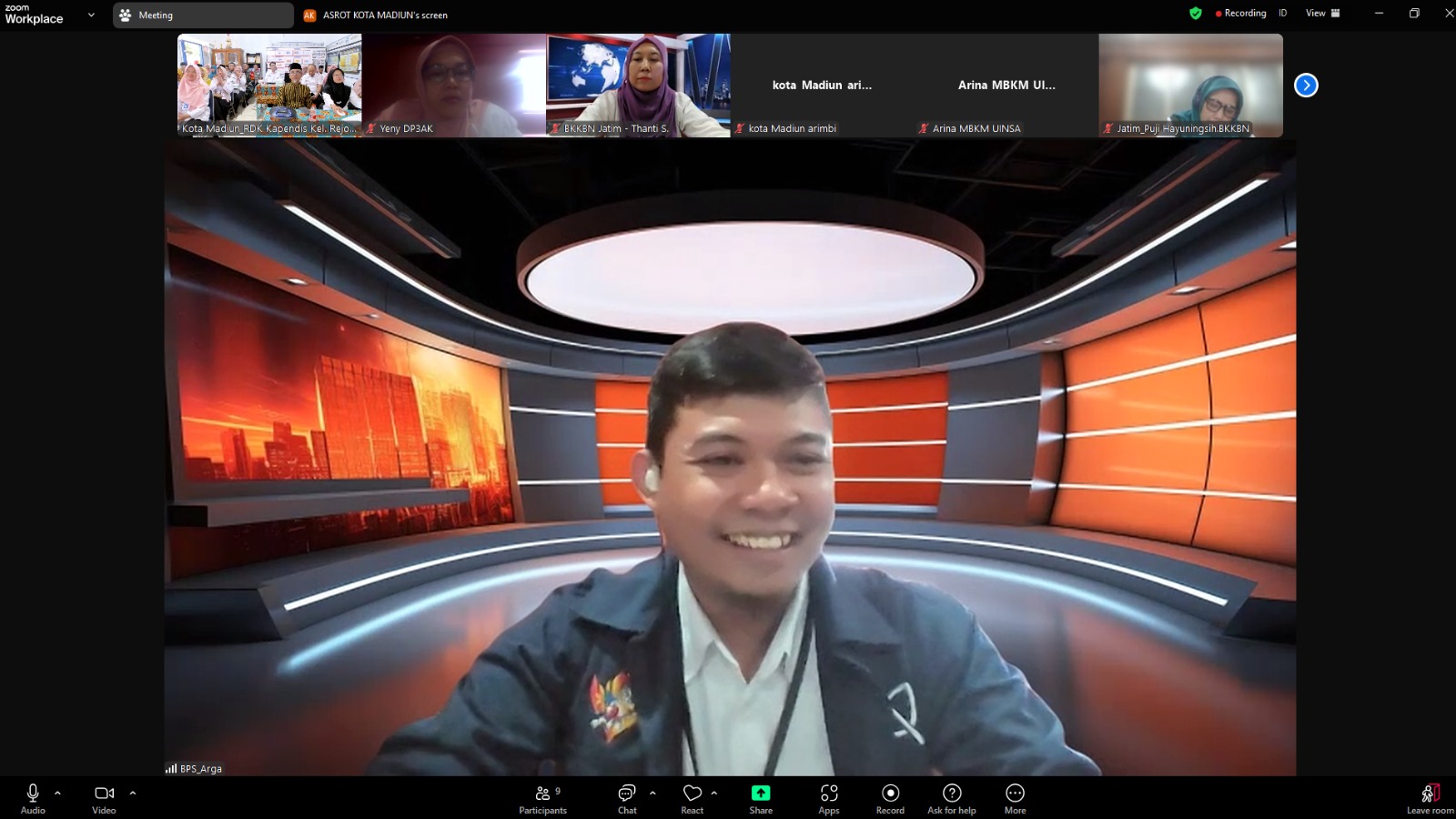Expand the Zoom Workplace dropdown arrow
1456x819 pixels.
[x=91, y=15]
